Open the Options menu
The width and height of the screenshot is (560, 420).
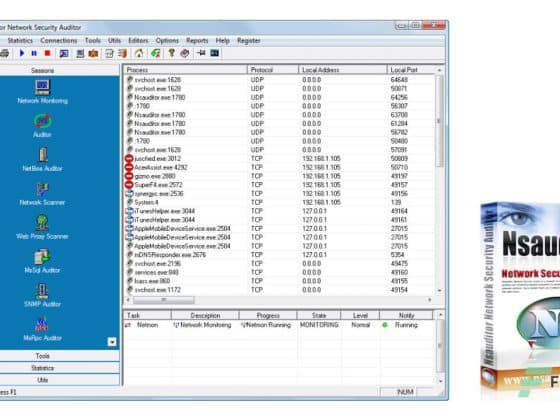pyautogui.click(x=167, y=40)
